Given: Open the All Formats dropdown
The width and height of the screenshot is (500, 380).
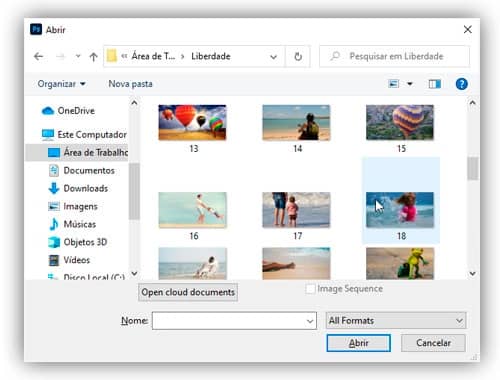Looking at the screenshot, I should click(396, 321).
